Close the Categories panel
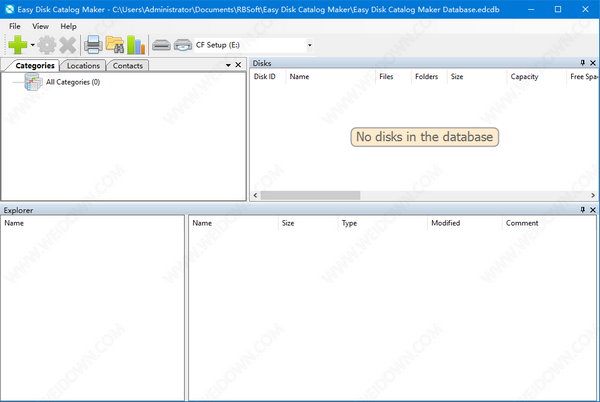This screenshot has width=600, height=402. 238,65
